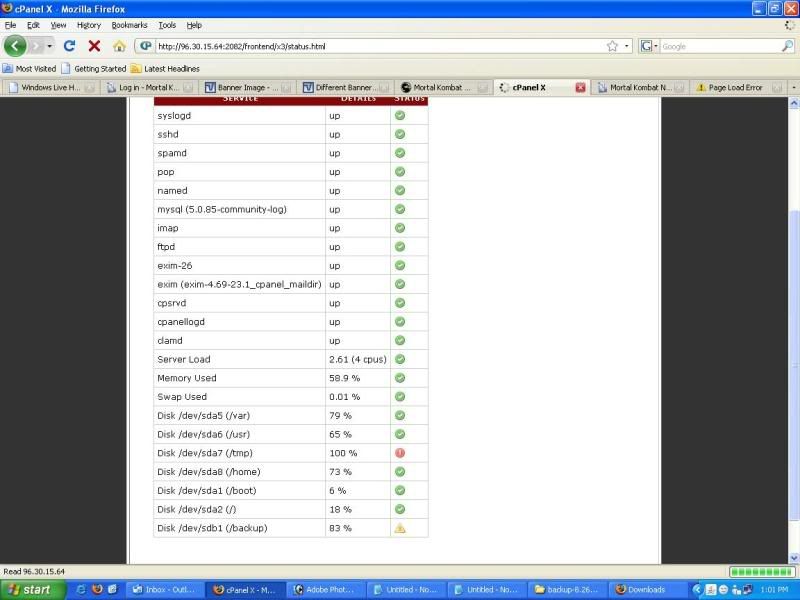Click red error icon for /dev/sda7 (/tmp)
800x600 pixels.
point(400,453)
